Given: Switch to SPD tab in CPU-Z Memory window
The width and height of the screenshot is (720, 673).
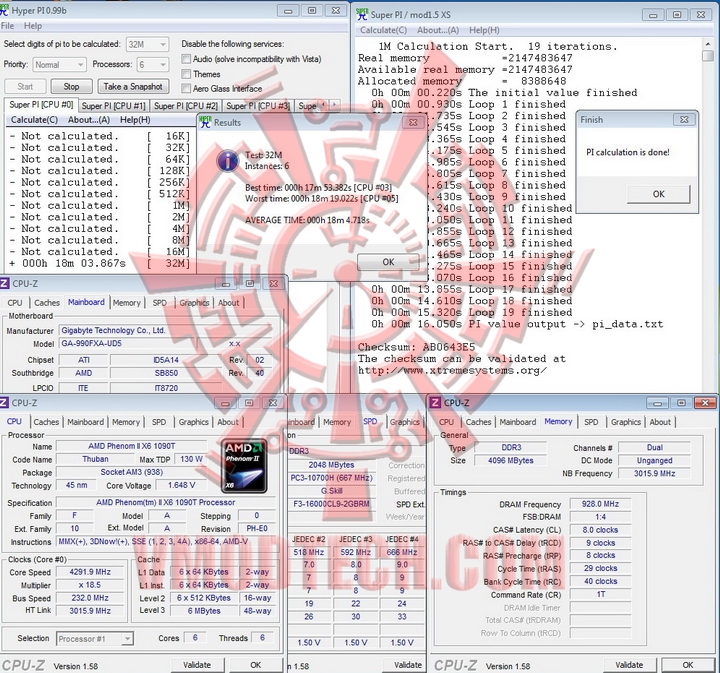Looking at the screenshot, I should (x=591, y=422).
